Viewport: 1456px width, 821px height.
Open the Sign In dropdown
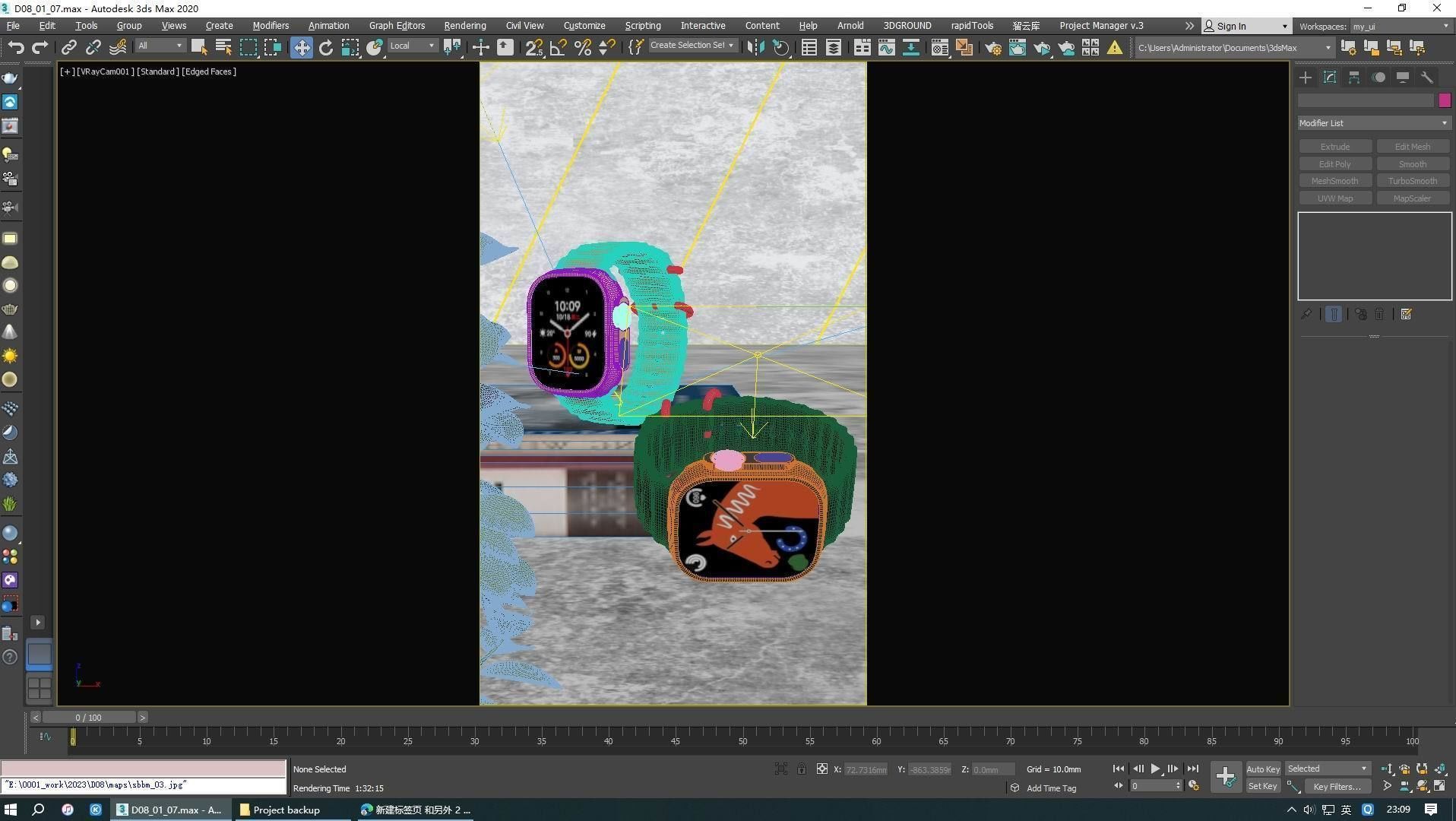[1246, 26]
